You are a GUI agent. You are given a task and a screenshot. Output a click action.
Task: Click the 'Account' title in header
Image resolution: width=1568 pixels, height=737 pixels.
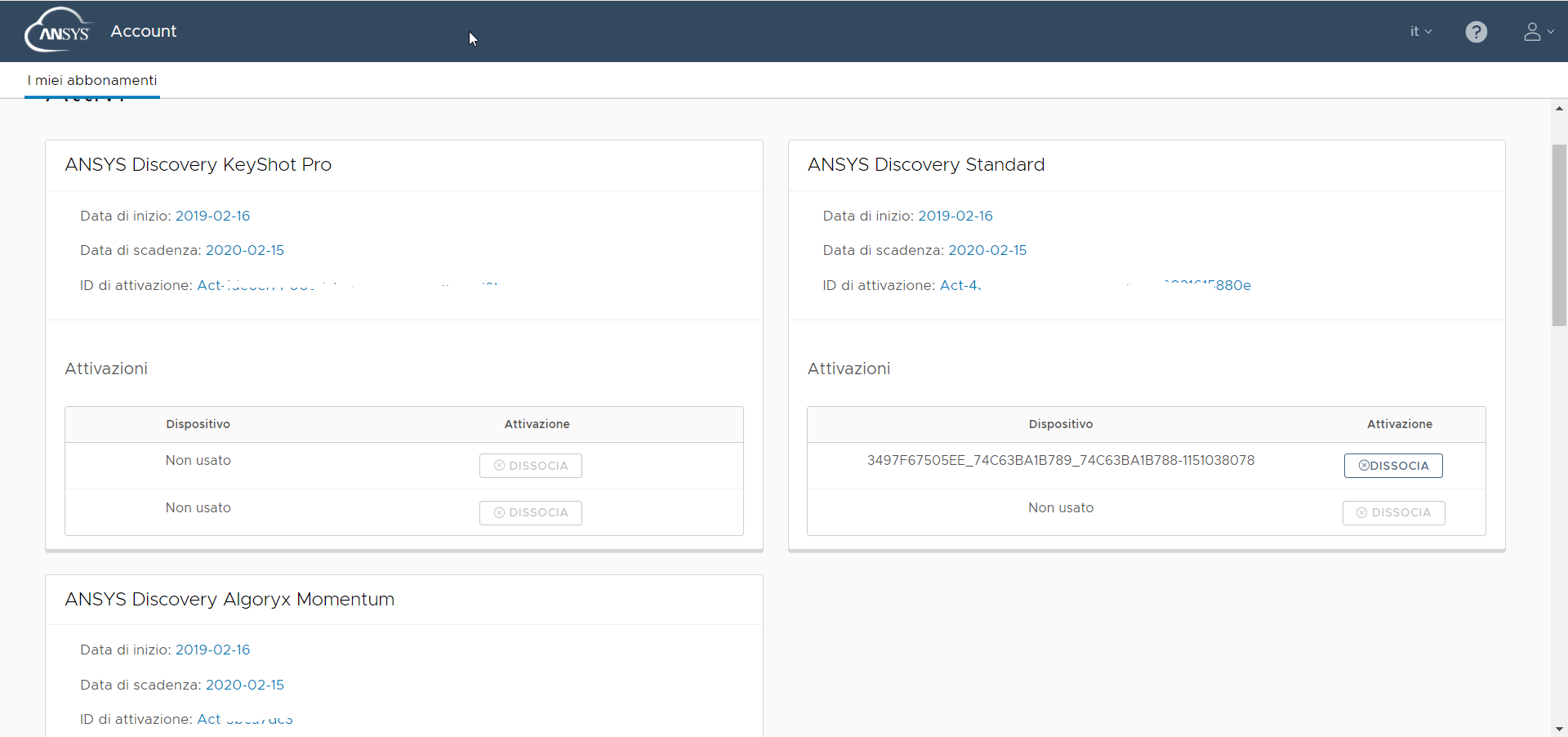(x=144, y=31)
